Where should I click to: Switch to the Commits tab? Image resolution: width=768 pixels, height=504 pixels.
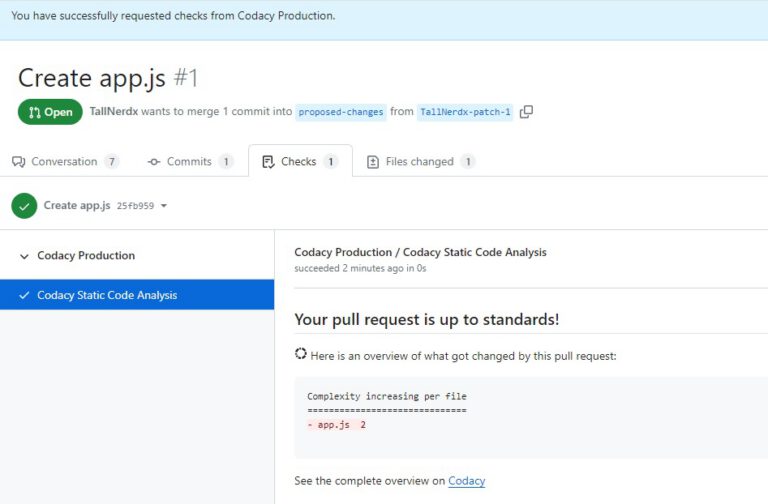(x=190, y=162)
